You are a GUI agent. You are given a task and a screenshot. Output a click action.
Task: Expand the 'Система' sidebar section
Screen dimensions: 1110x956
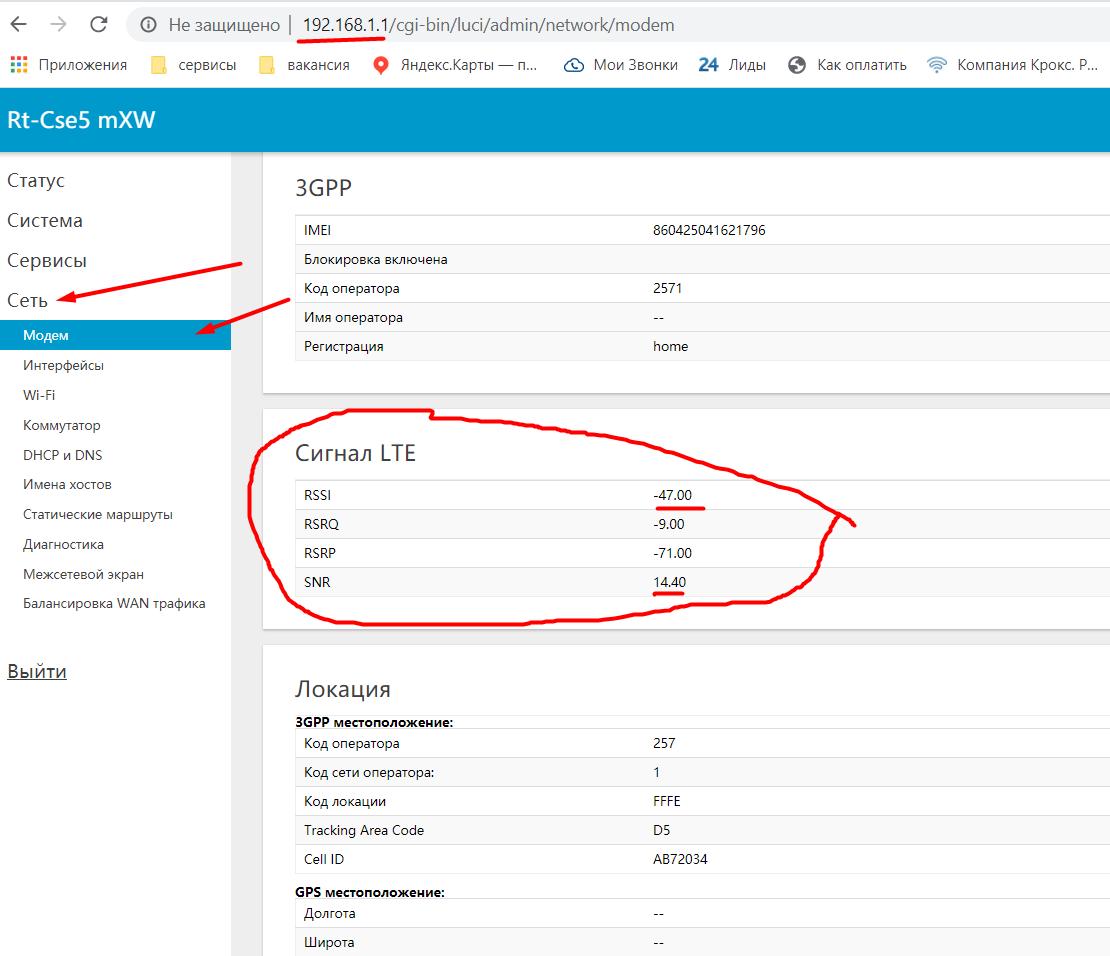pos(45,221)
